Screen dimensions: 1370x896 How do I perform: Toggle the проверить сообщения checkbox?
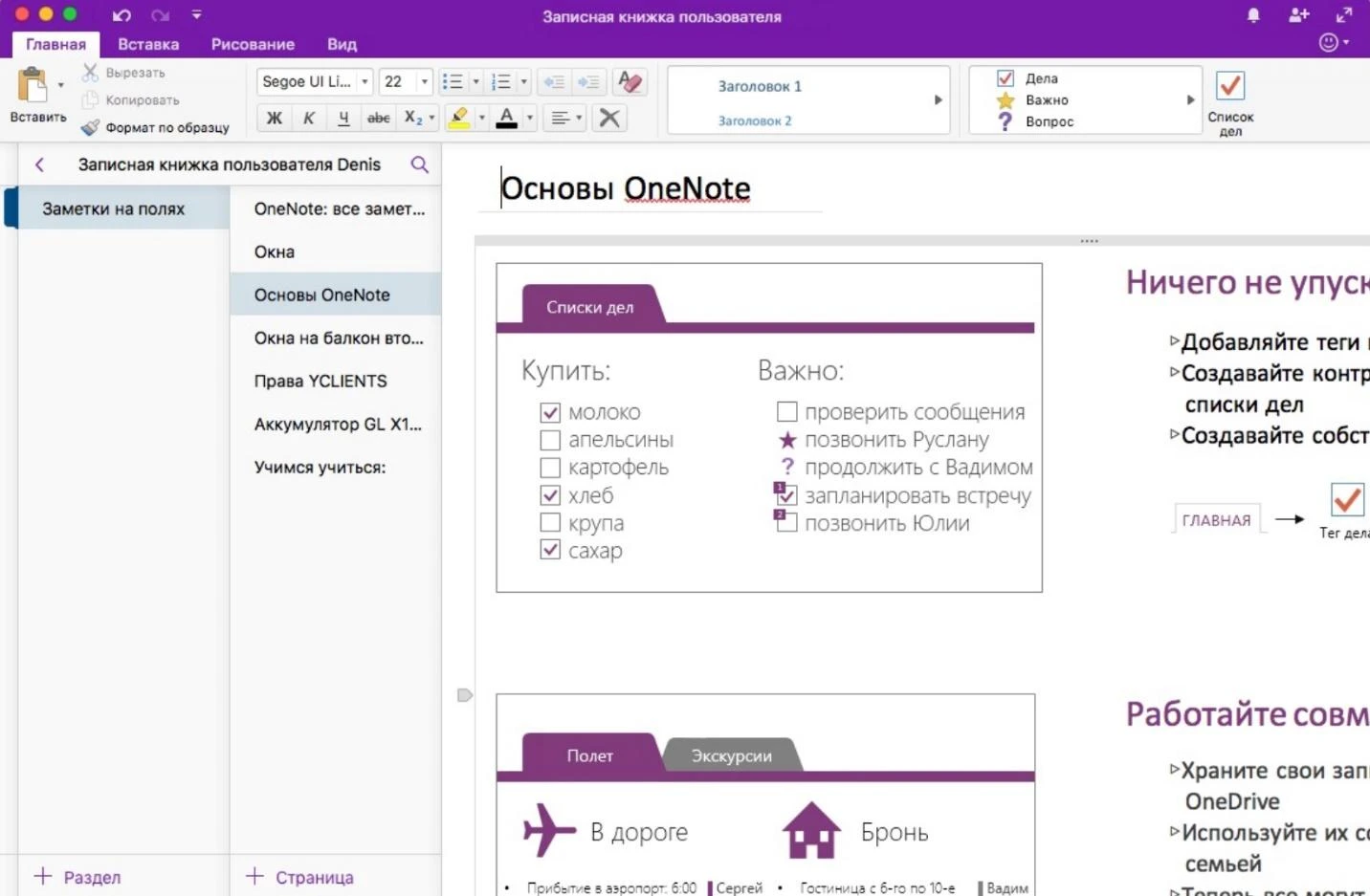pos(786,411)
